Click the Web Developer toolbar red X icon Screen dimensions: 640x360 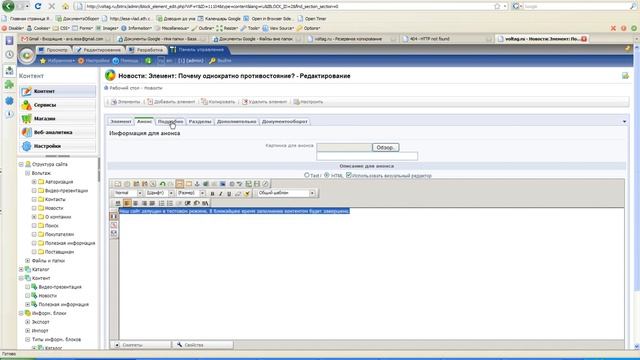point(613,28)
